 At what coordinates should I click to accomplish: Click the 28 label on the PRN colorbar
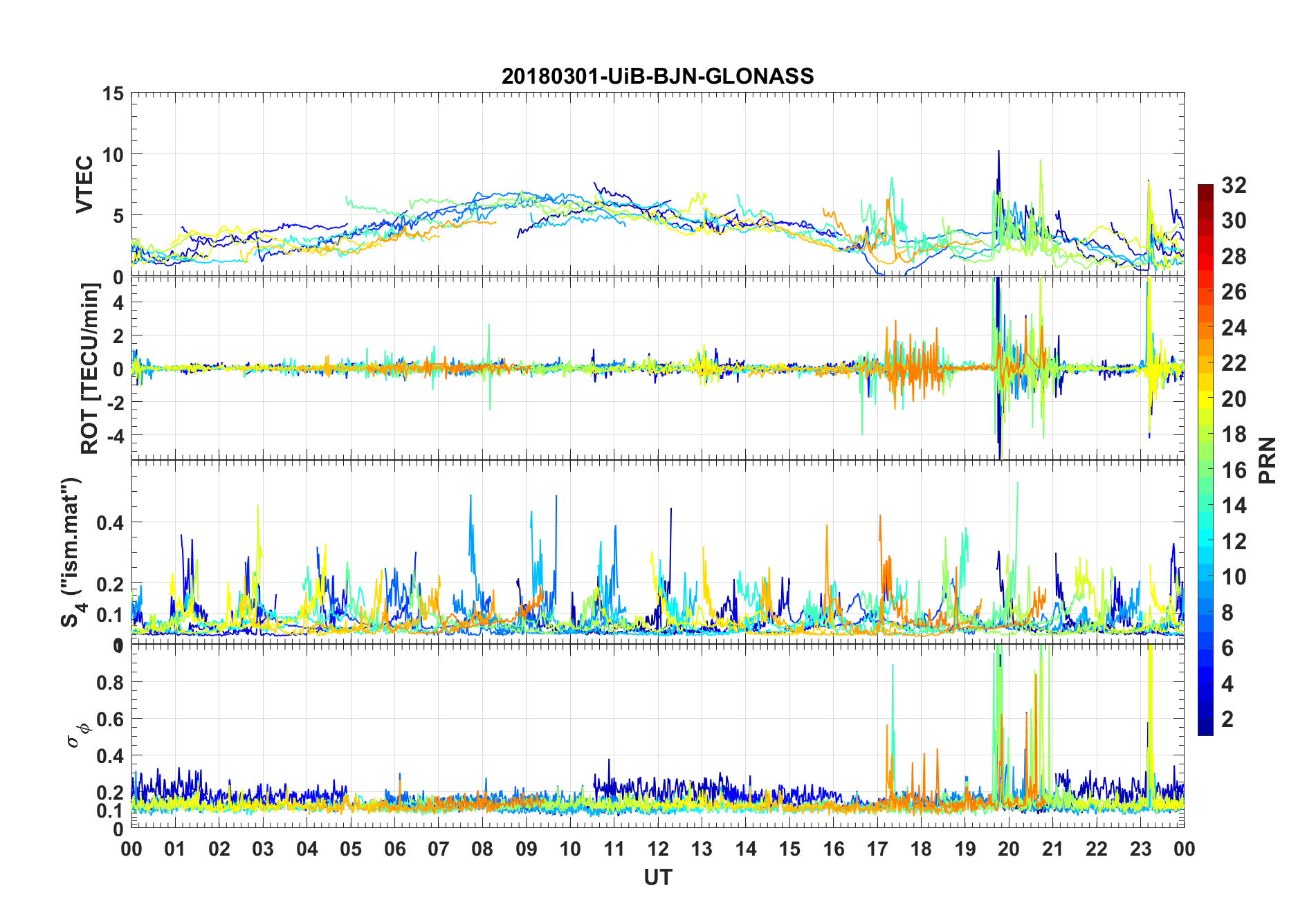[1234, 257]
